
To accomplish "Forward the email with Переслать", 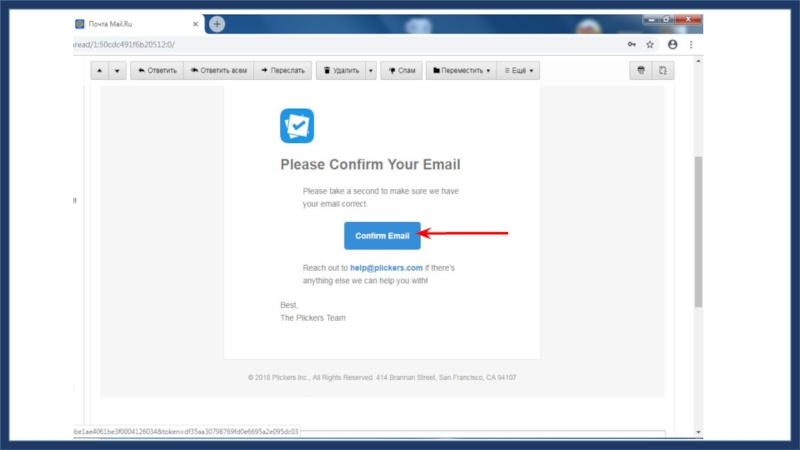I will click(x=283, y=70).
